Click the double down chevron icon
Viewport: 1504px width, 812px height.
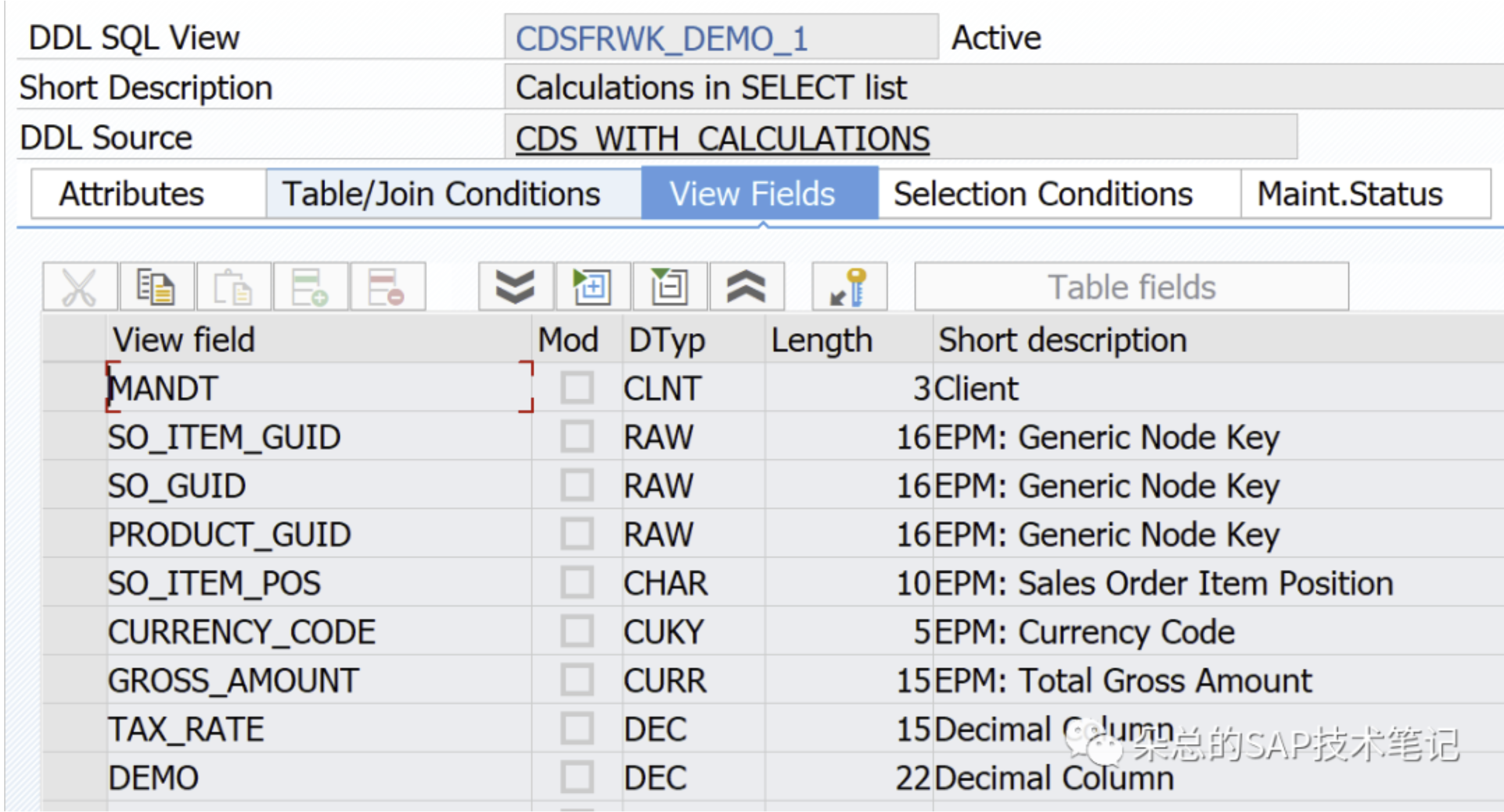point(516,287)
